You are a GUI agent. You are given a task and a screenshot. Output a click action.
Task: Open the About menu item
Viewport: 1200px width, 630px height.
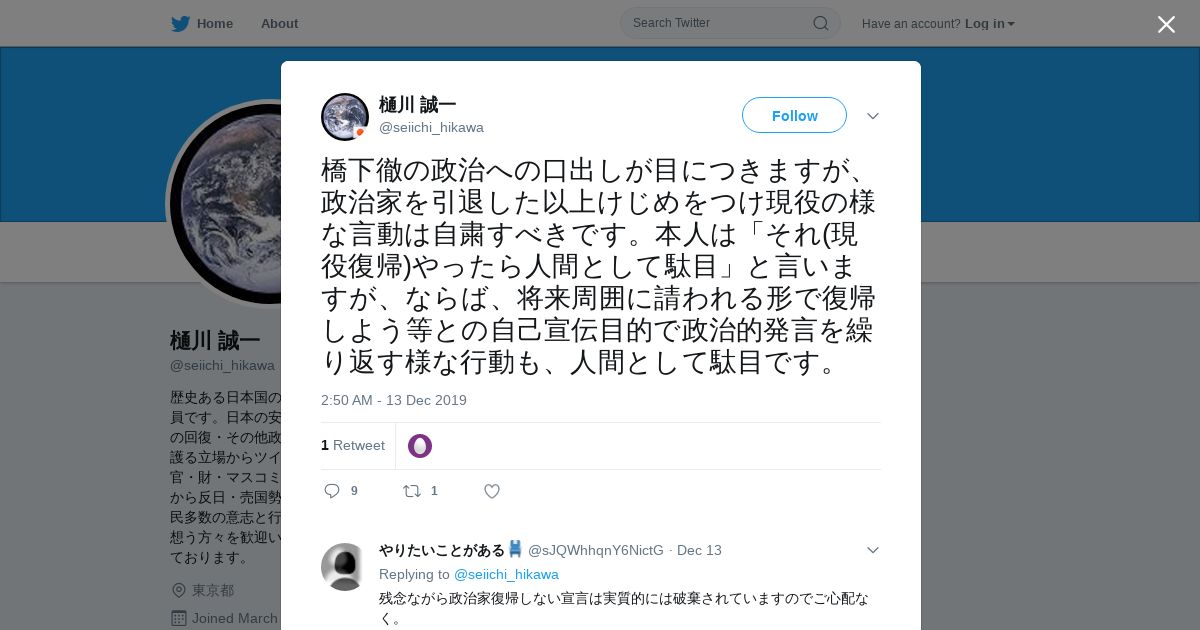[x=279, y=23]
